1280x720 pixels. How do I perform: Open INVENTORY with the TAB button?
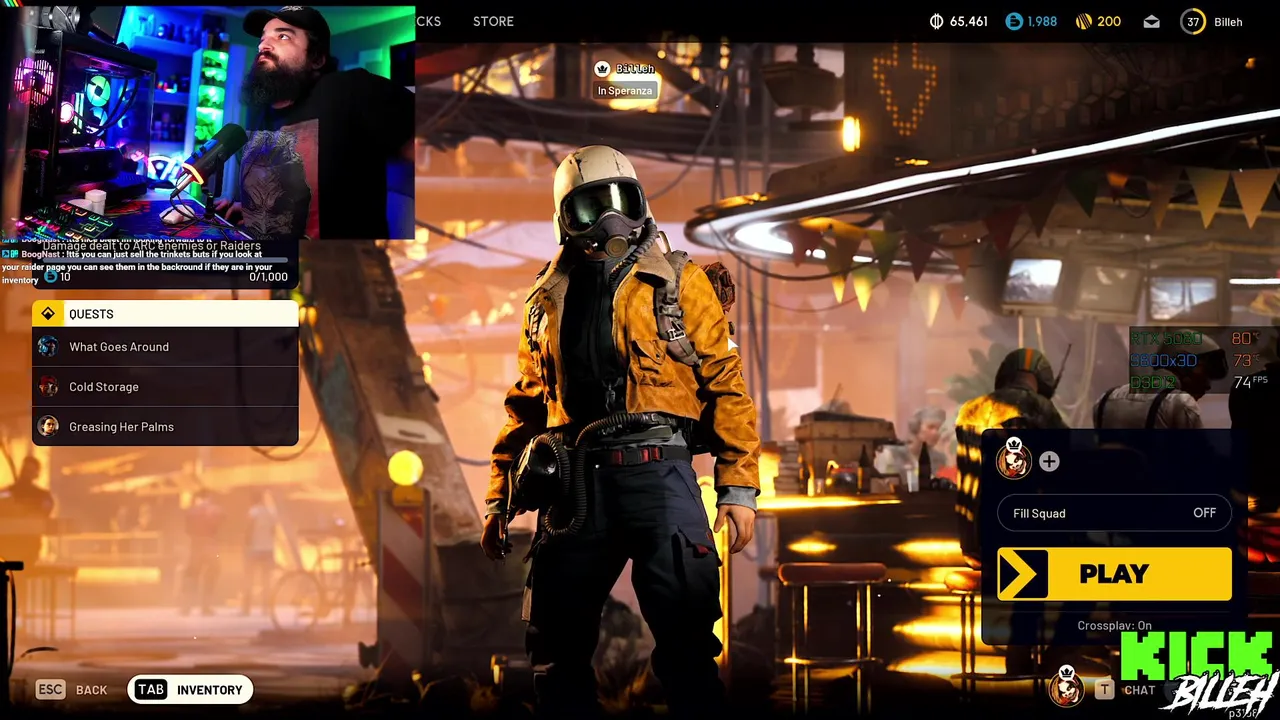coord(190,689)
